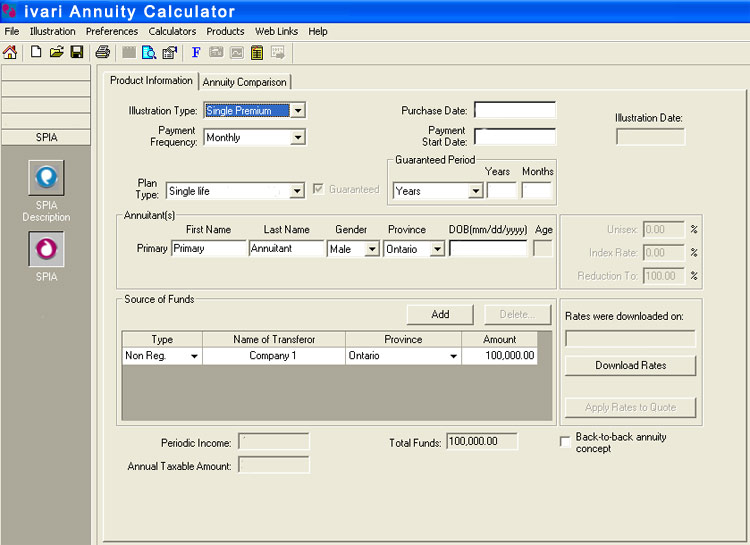Image resolution: width=750 pixels, height=545 pixels.
Task: Expand the Illustration Type dropdown
Action: click(298, 111)
